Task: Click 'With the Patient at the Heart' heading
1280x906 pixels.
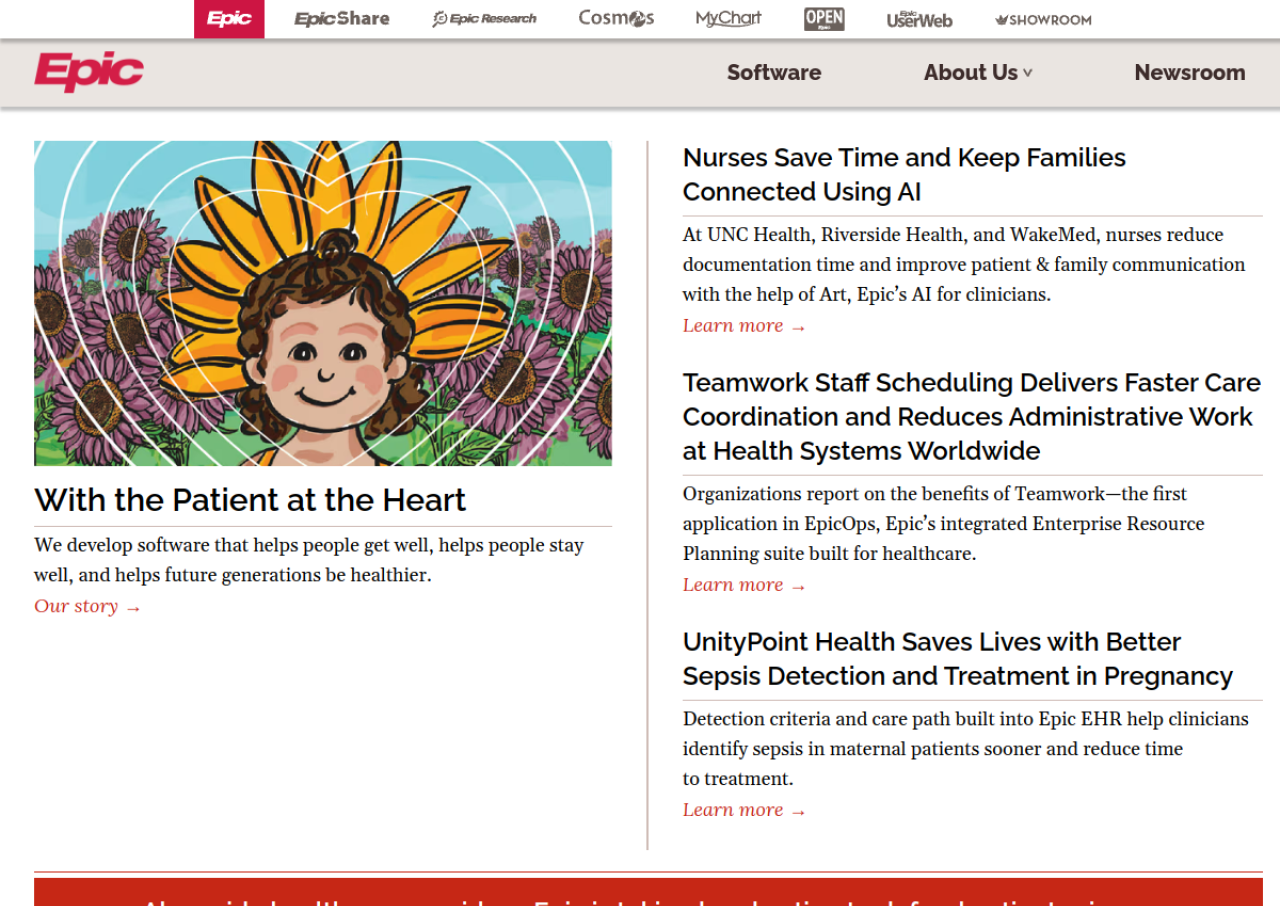Action: 250,500
